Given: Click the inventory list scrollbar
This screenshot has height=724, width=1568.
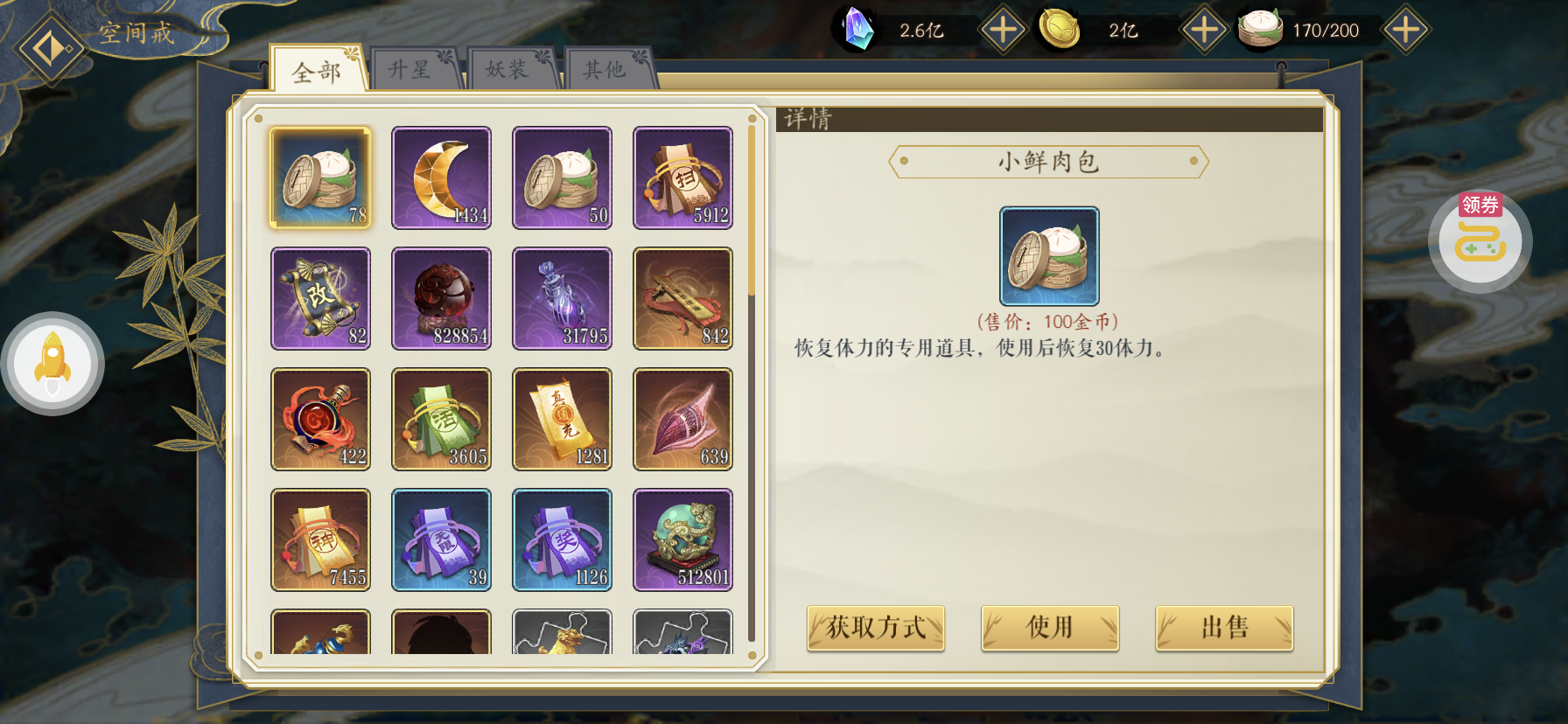Looking at the screenshot, I should (752, 386).
